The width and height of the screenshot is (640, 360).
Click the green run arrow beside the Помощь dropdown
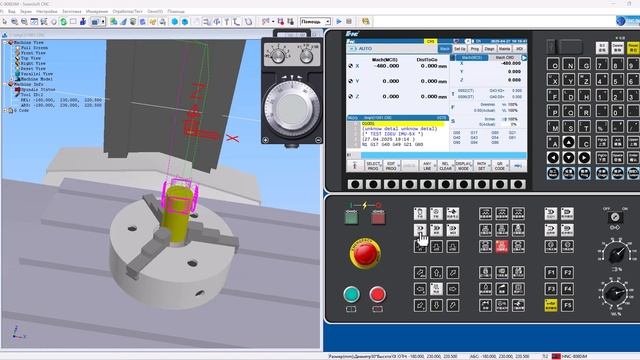click(x=339, y=21)
